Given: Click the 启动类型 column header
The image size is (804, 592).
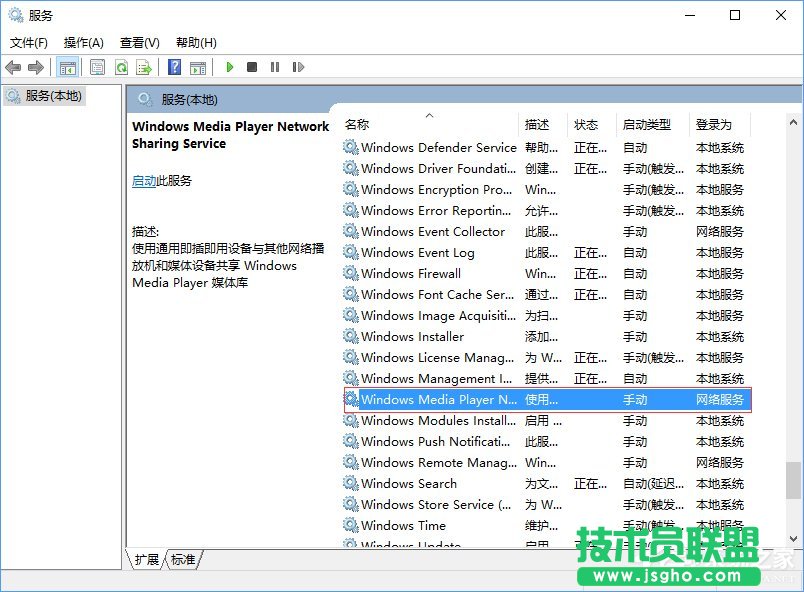Looking at the screenshot, I should pyautogui.click(x=646, y=124).
